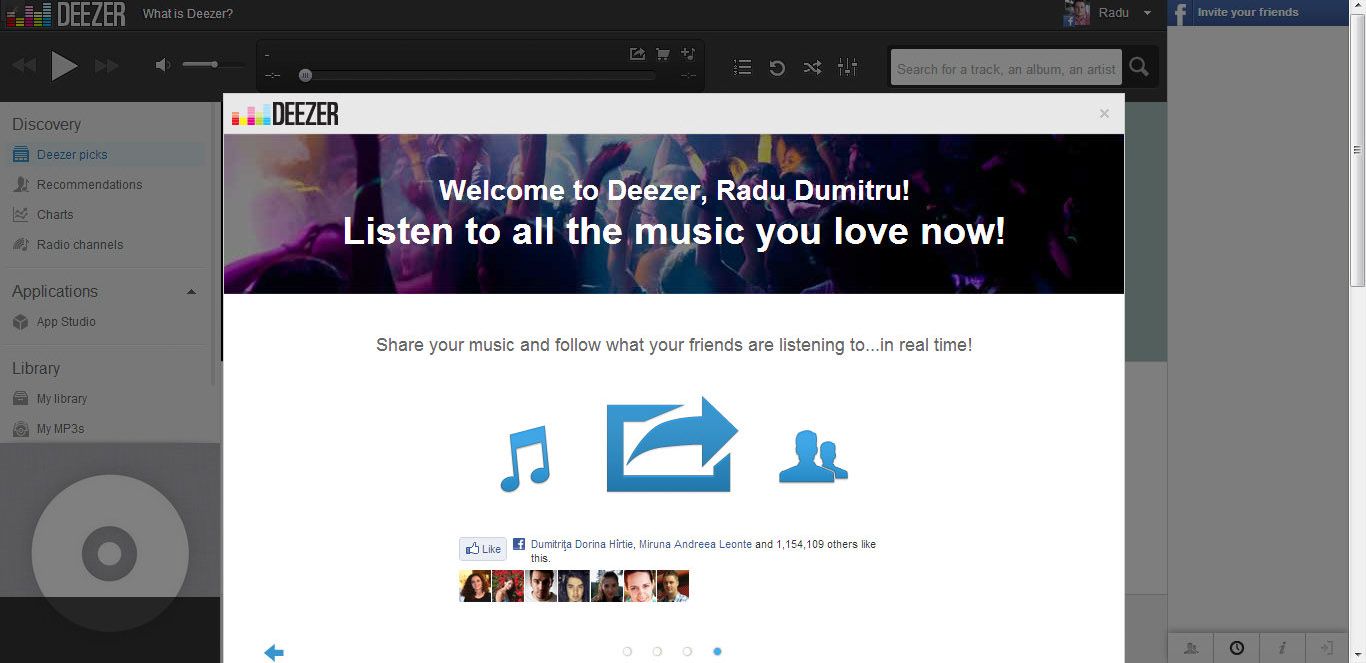Click the Radu profile avatar

point(1076,13)
